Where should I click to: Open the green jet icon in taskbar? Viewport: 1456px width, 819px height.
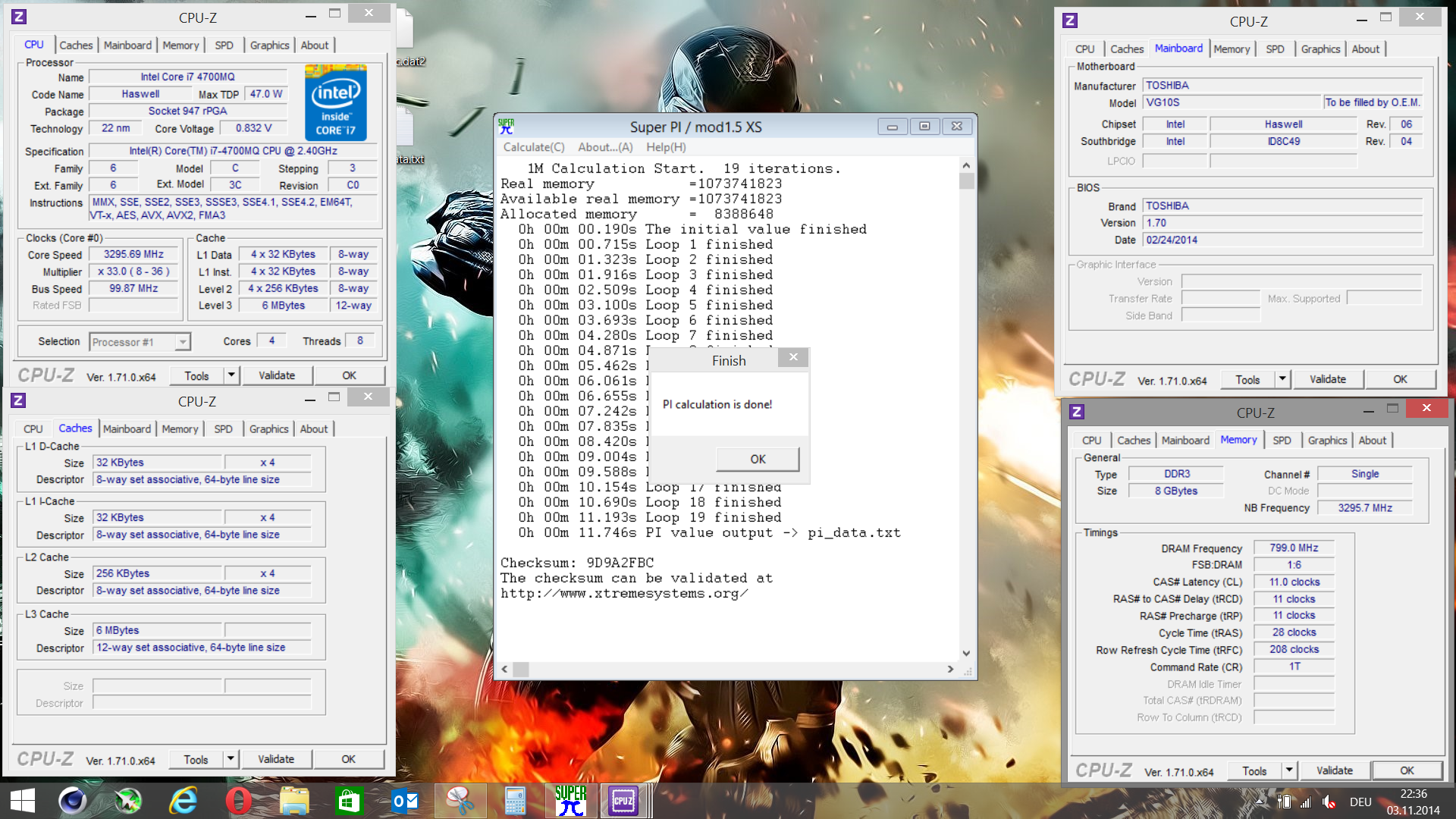(128, 801)
